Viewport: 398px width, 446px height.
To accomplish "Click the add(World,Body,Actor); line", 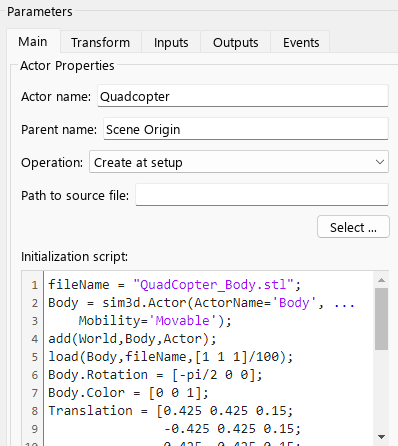I will tap(132, 339).
